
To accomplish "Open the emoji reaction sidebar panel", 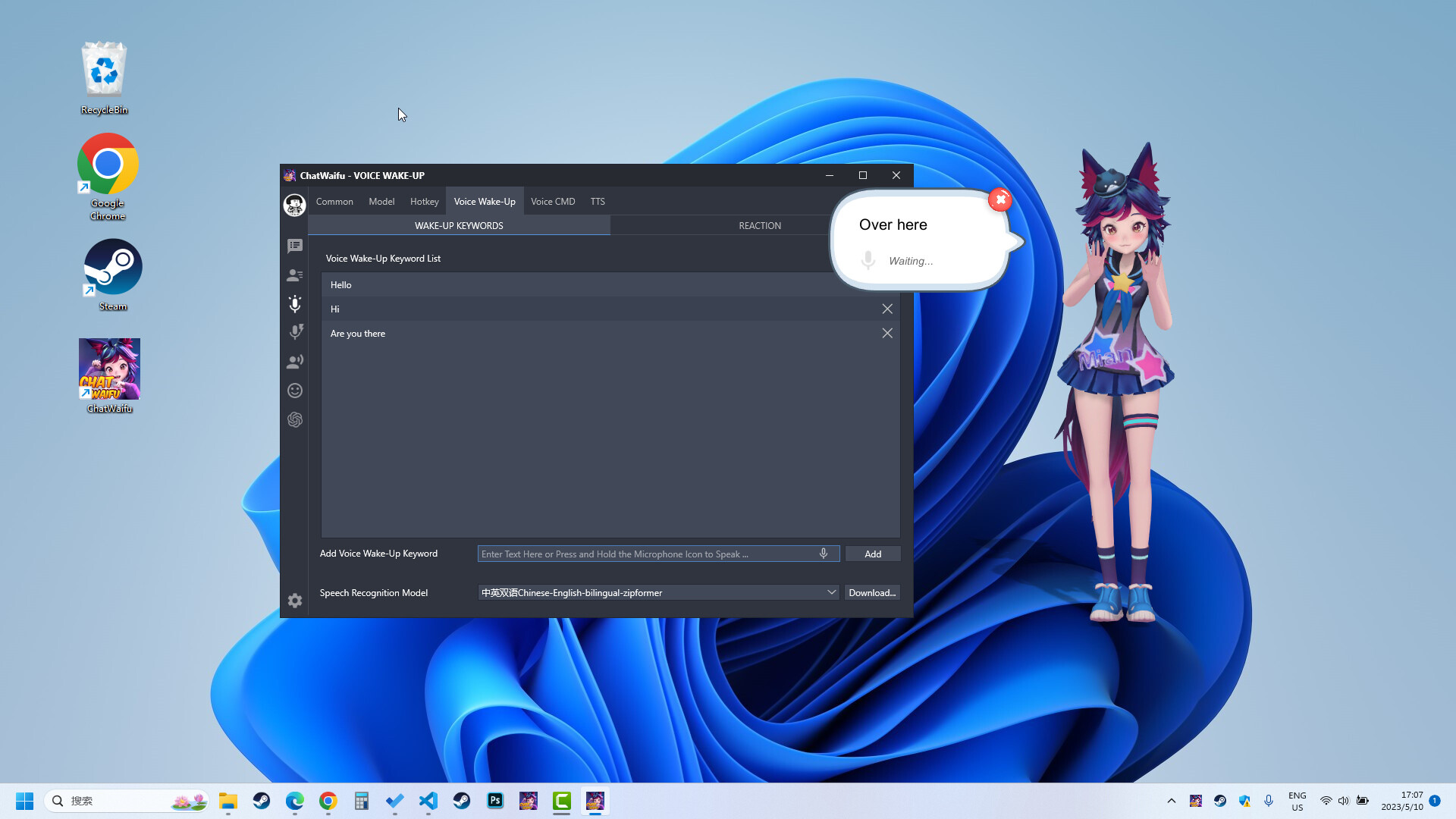I will (295, 391).
